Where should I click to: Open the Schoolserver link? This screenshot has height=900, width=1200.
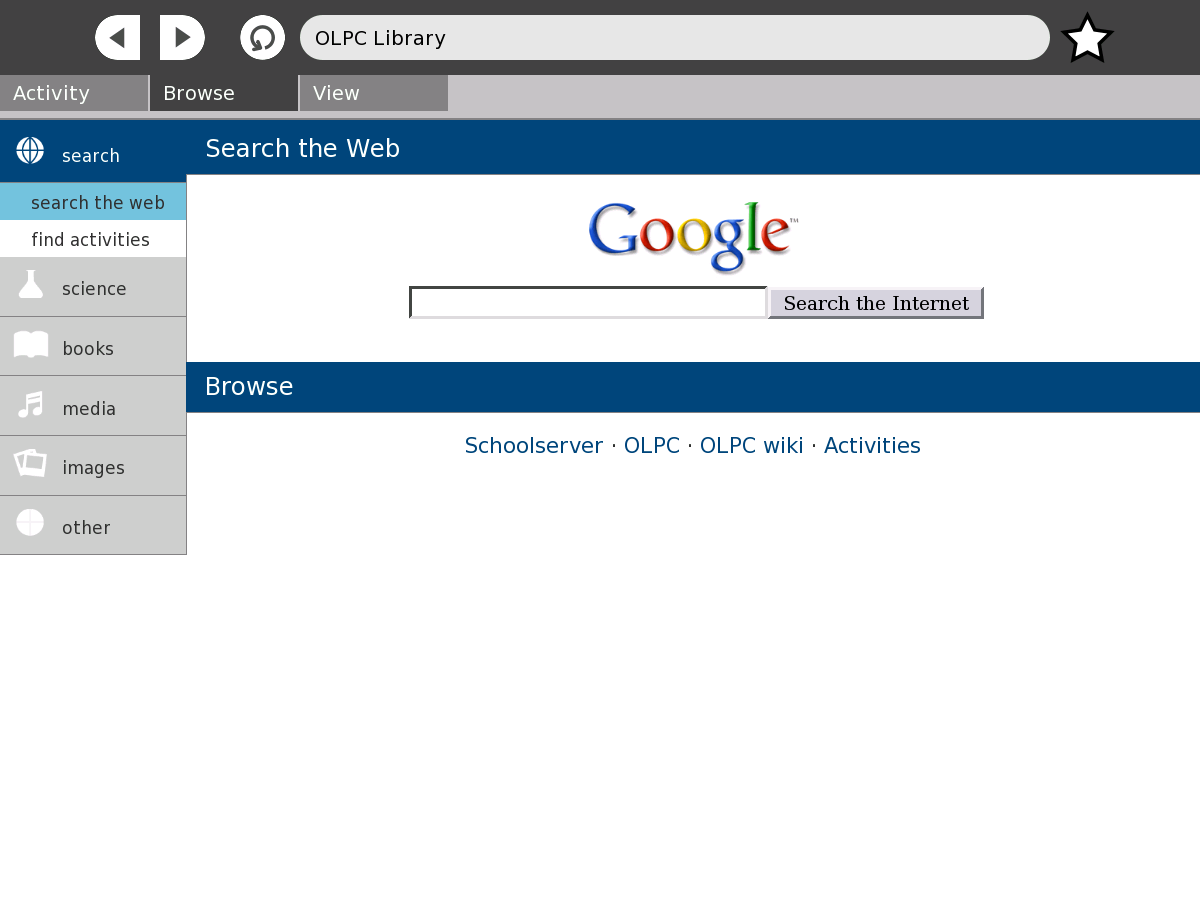coord(534,446)
